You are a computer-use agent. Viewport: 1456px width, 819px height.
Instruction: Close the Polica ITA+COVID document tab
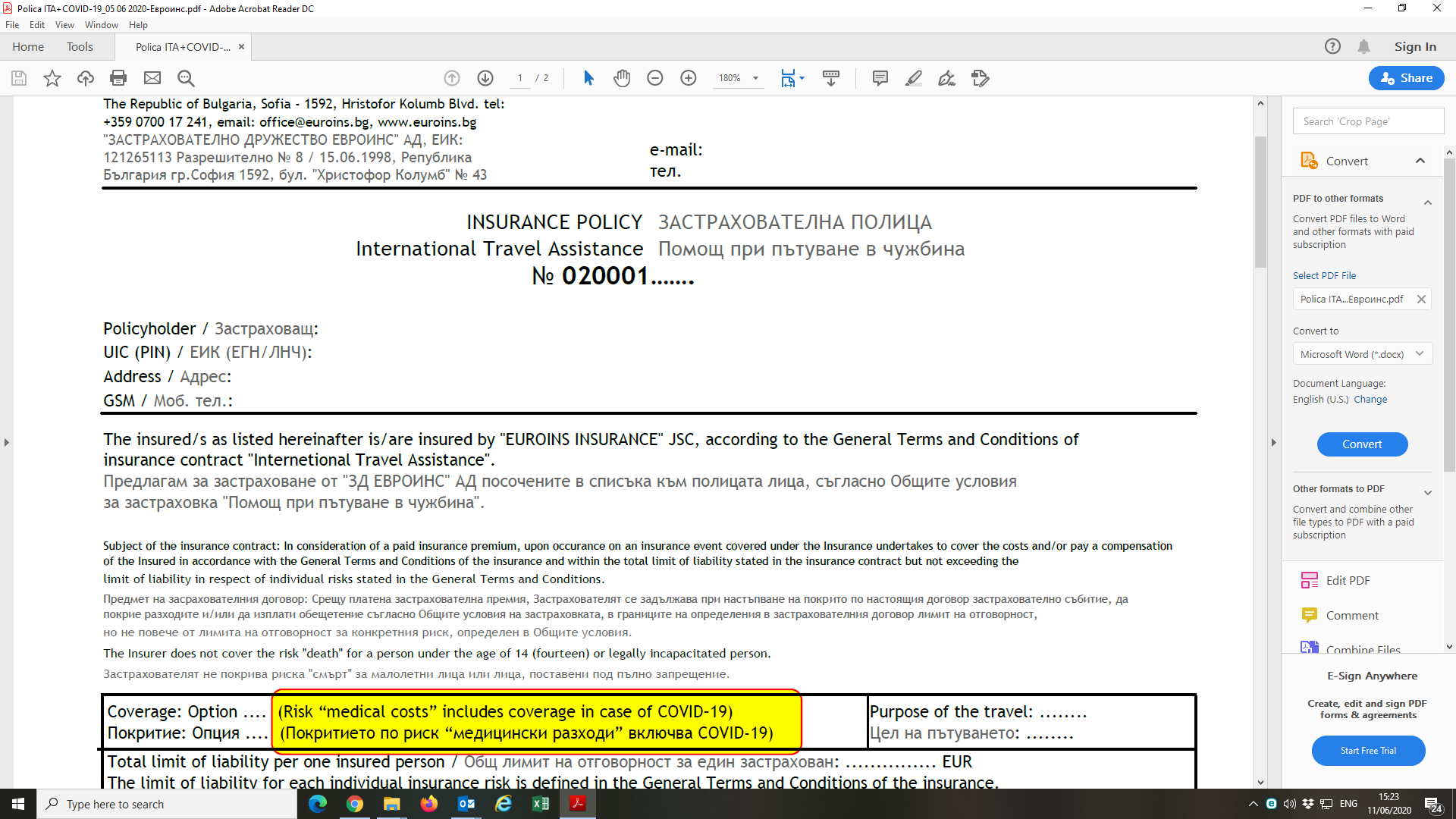[x=242, y=47]
